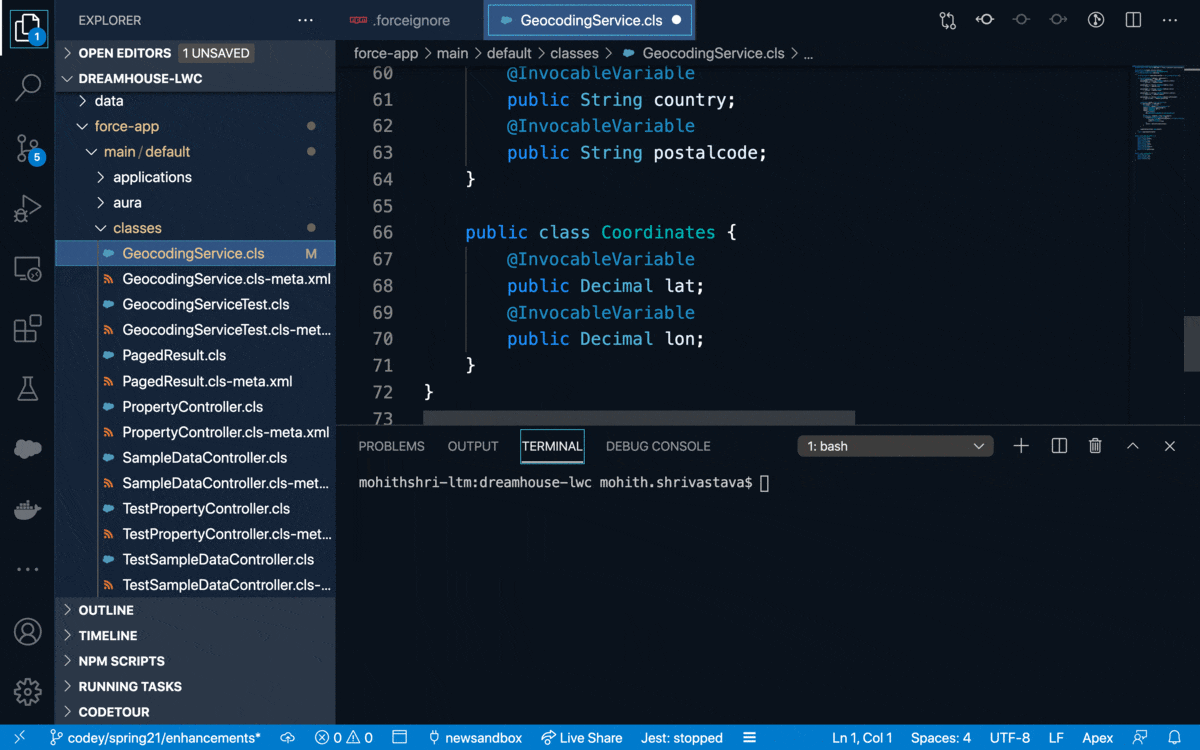The image size is (1200, 750).
Task: Click the Ln 1, Col 1 position indicator
Action: (863, 738)
